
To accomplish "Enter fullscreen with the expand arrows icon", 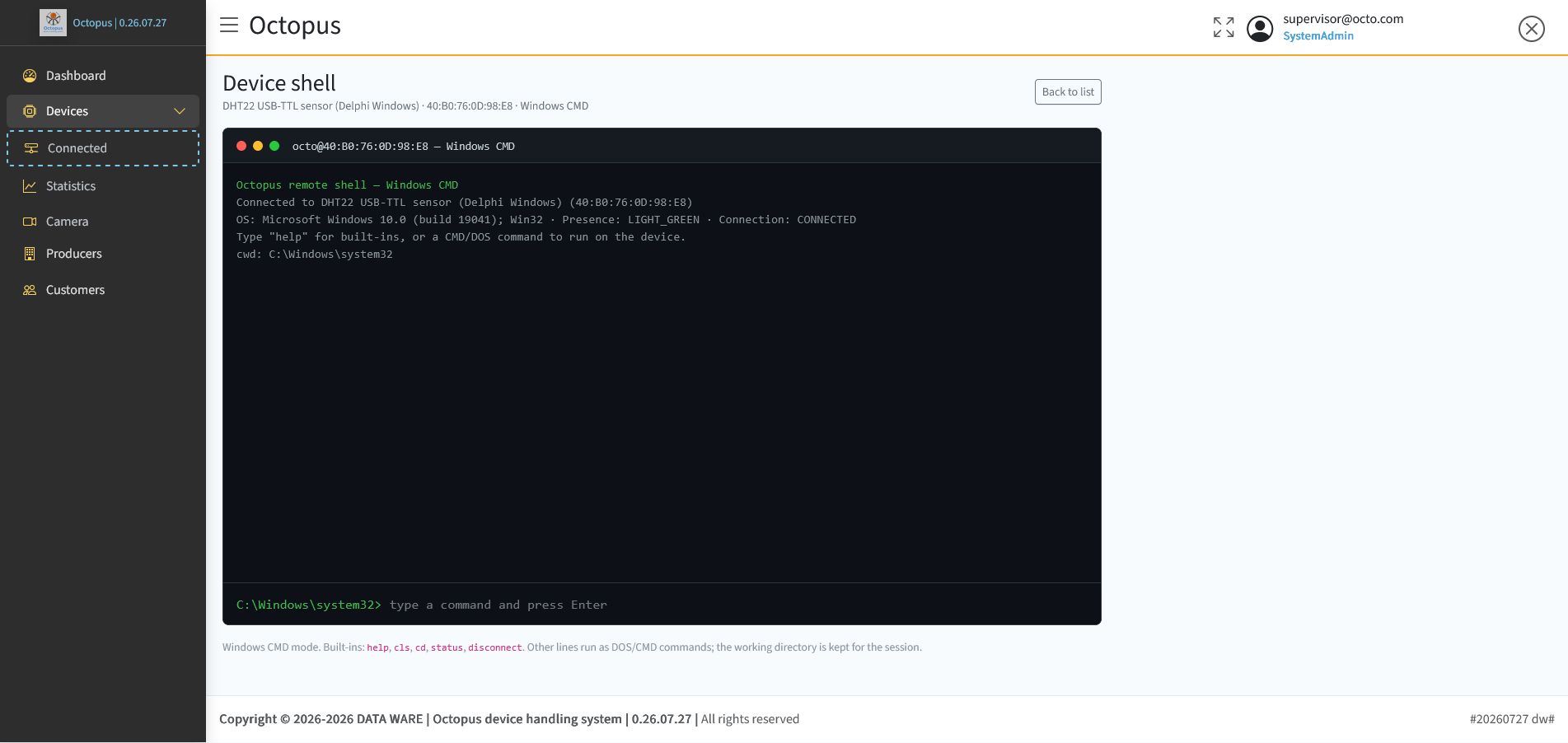I will (1224, 27).
